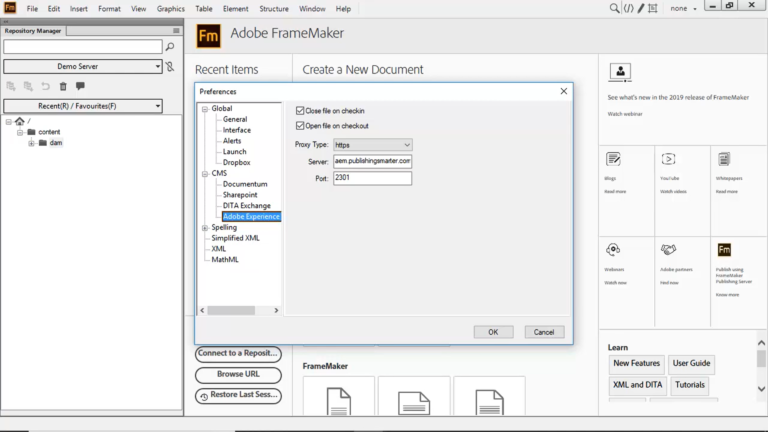Screen dimensions: 768x432
Task: Click the third FrameMaker template thumbnail
Action: 489,396
